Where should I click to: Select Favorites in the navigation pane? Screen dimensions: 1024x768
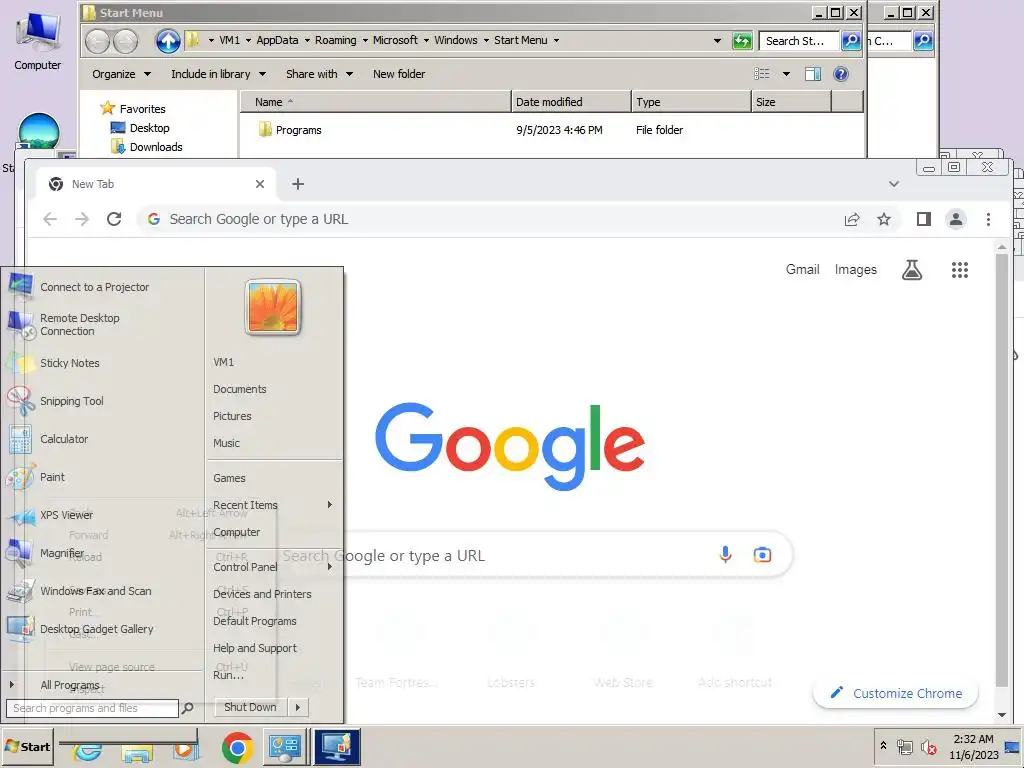(142, 109)
